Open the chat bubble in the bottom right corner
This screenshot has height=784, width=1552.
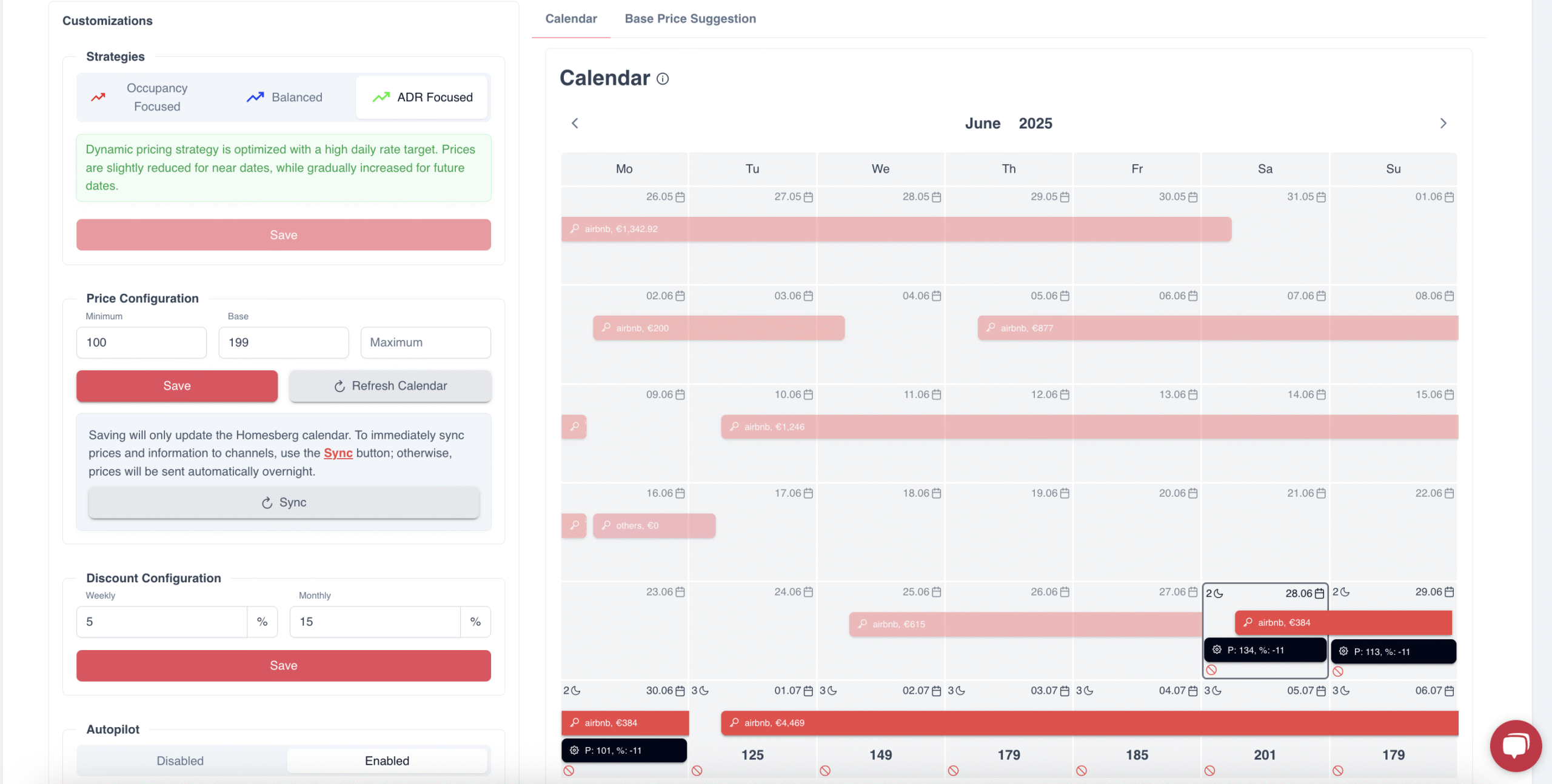(x=1515, y=745)
